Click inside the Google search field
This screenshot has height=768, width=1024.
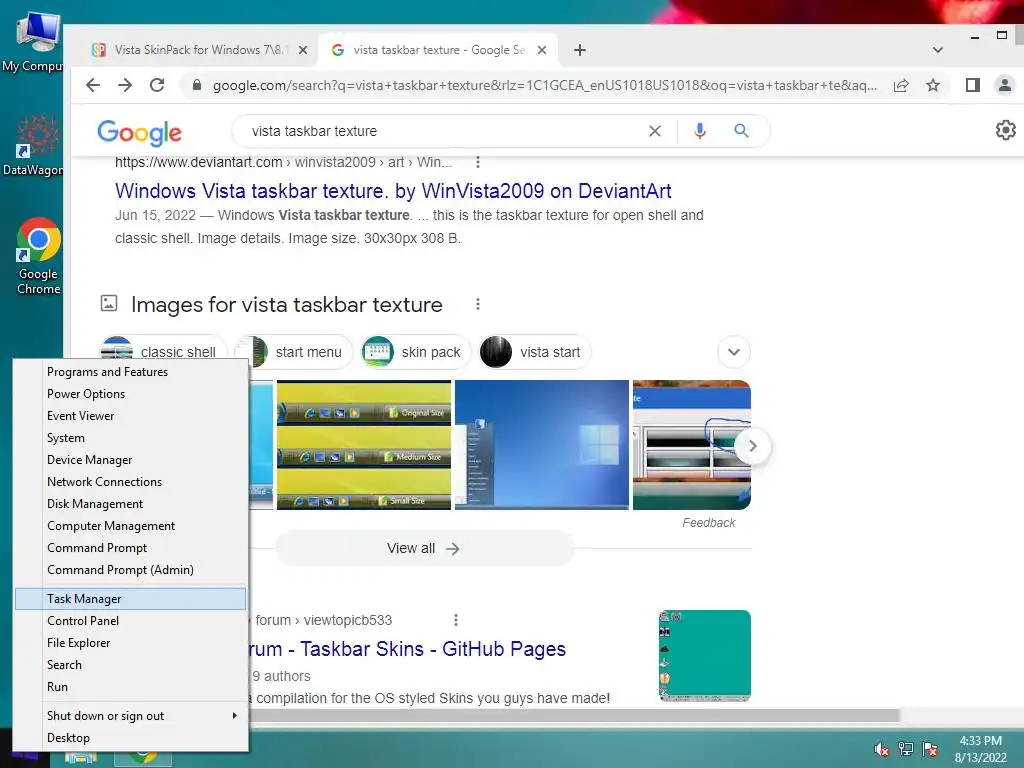click(x=444, y=131)
